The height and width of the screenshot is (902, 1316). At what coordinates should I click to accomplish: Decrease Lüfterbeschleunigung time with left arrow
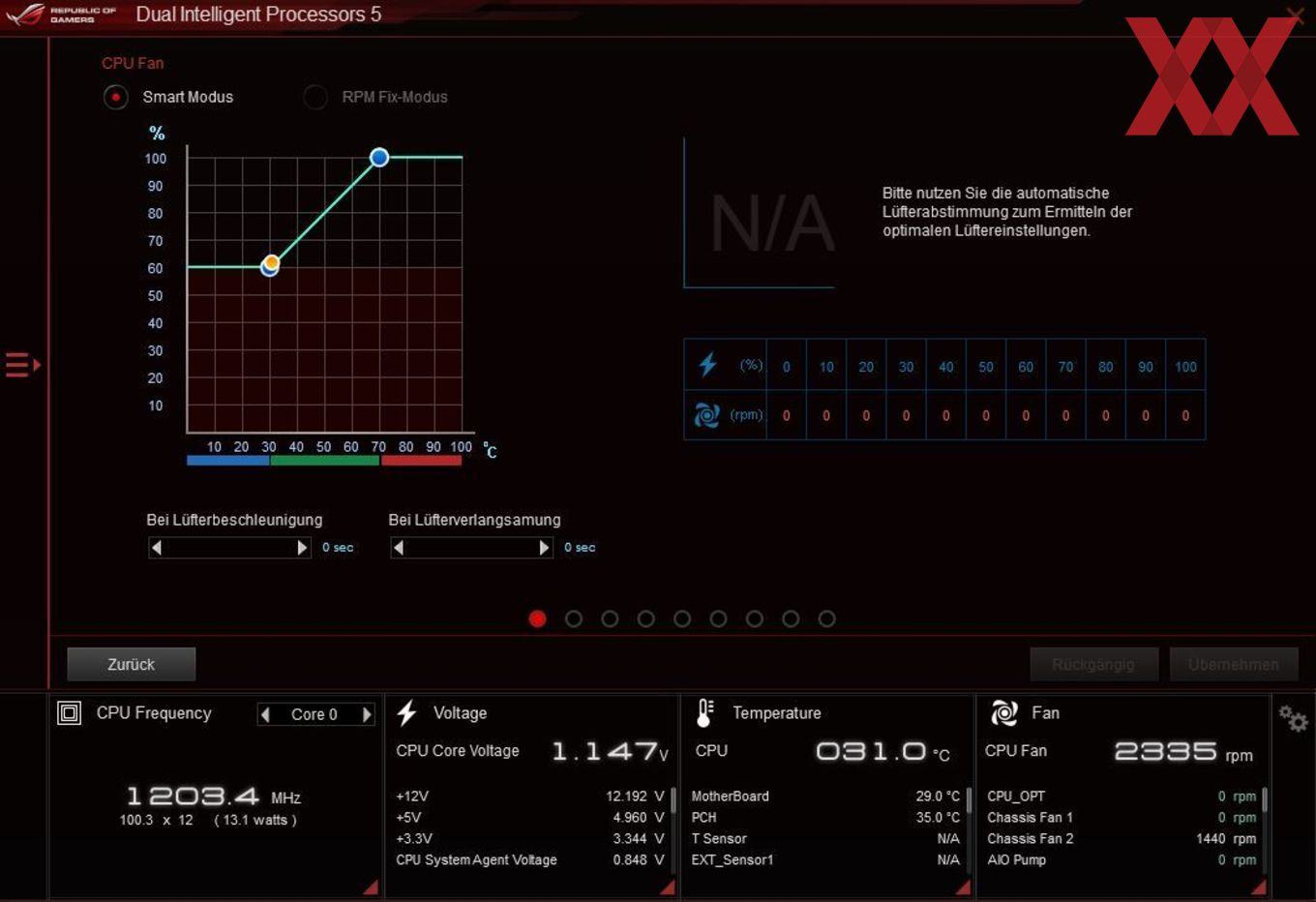pyautogui.click(x=157, y=548)
